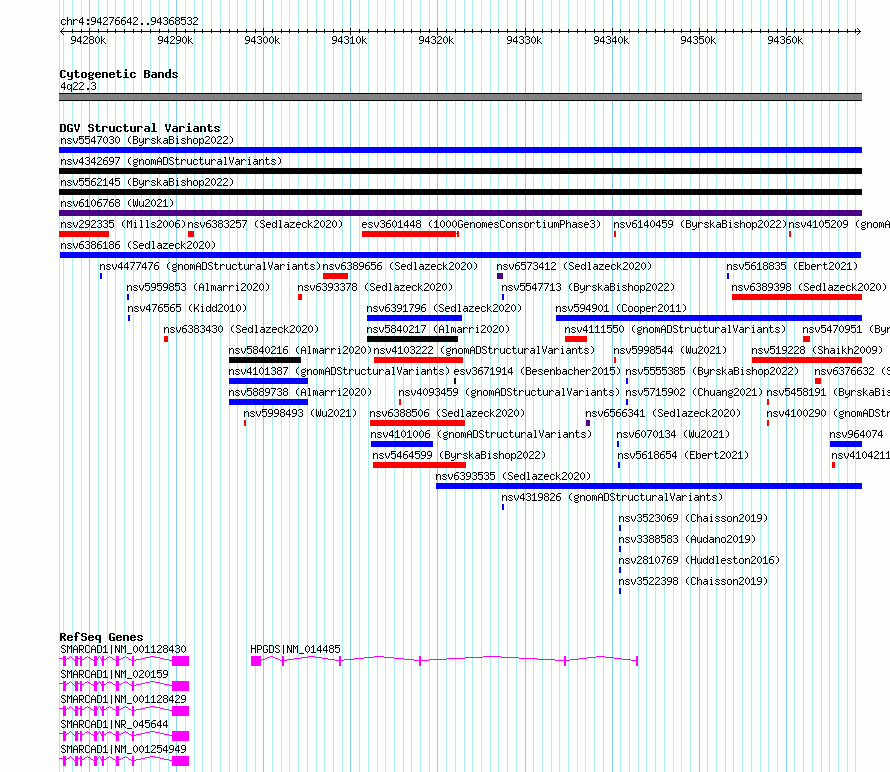Open variant nsv4477476 gnomAD label
This screenshot has height=772, width=890.
[210, 266]
